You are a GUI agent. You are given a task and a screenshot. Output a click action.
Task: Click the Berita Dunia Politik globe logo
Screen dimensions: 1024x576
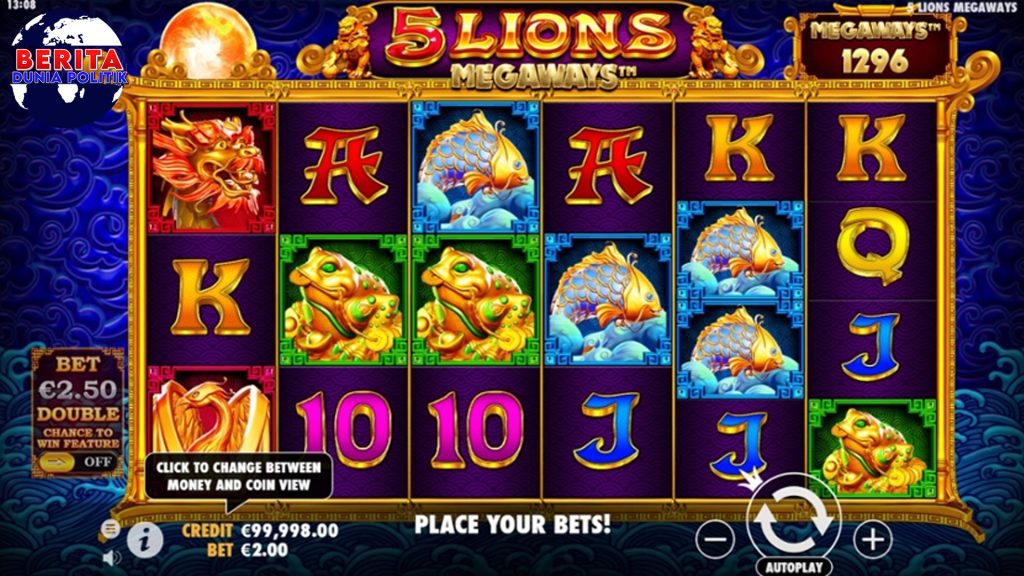click(x=68, y=69)
